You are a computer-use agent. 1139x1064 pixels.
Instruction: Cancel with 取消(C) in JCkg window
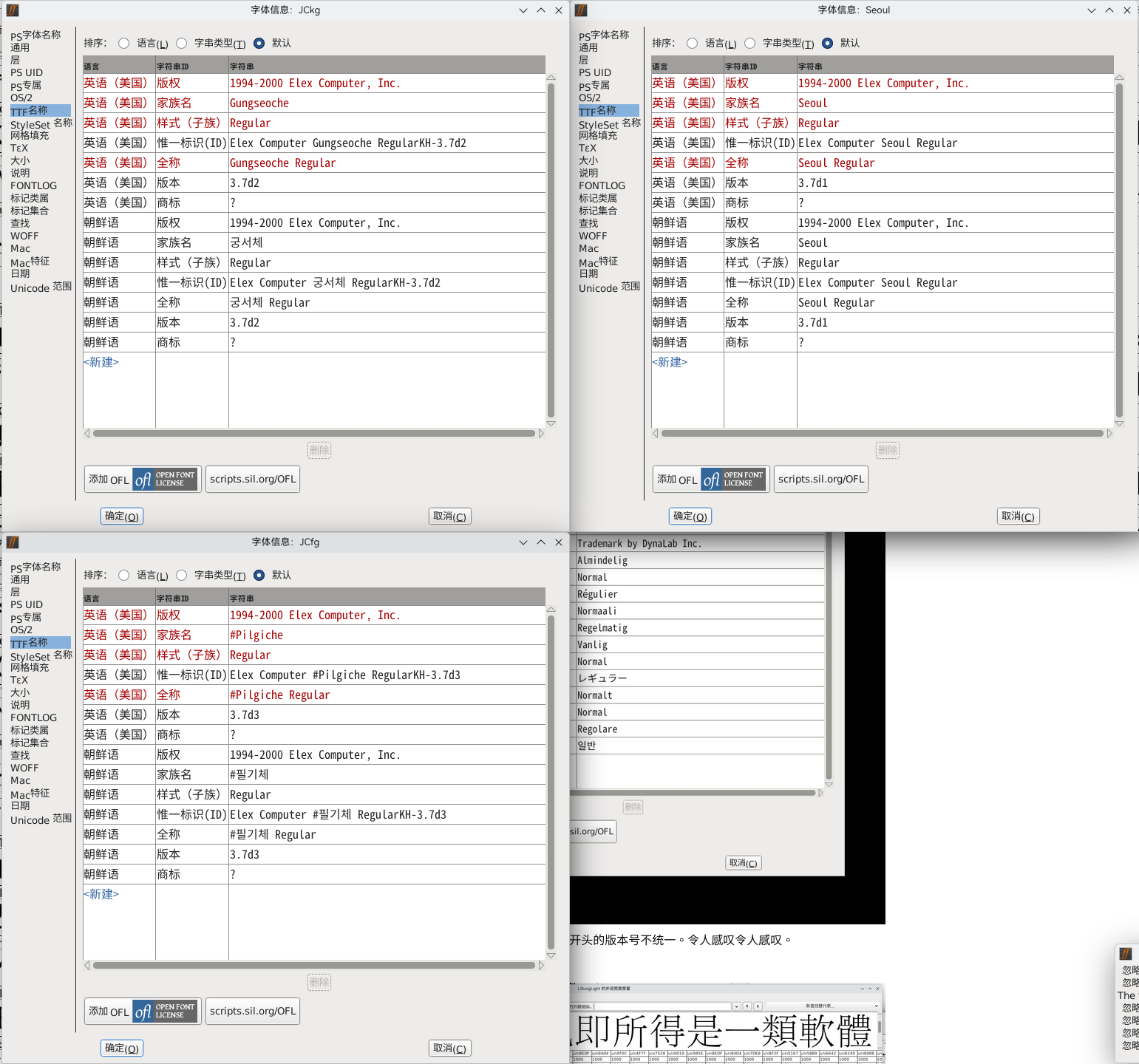click(x=449, y=516)
